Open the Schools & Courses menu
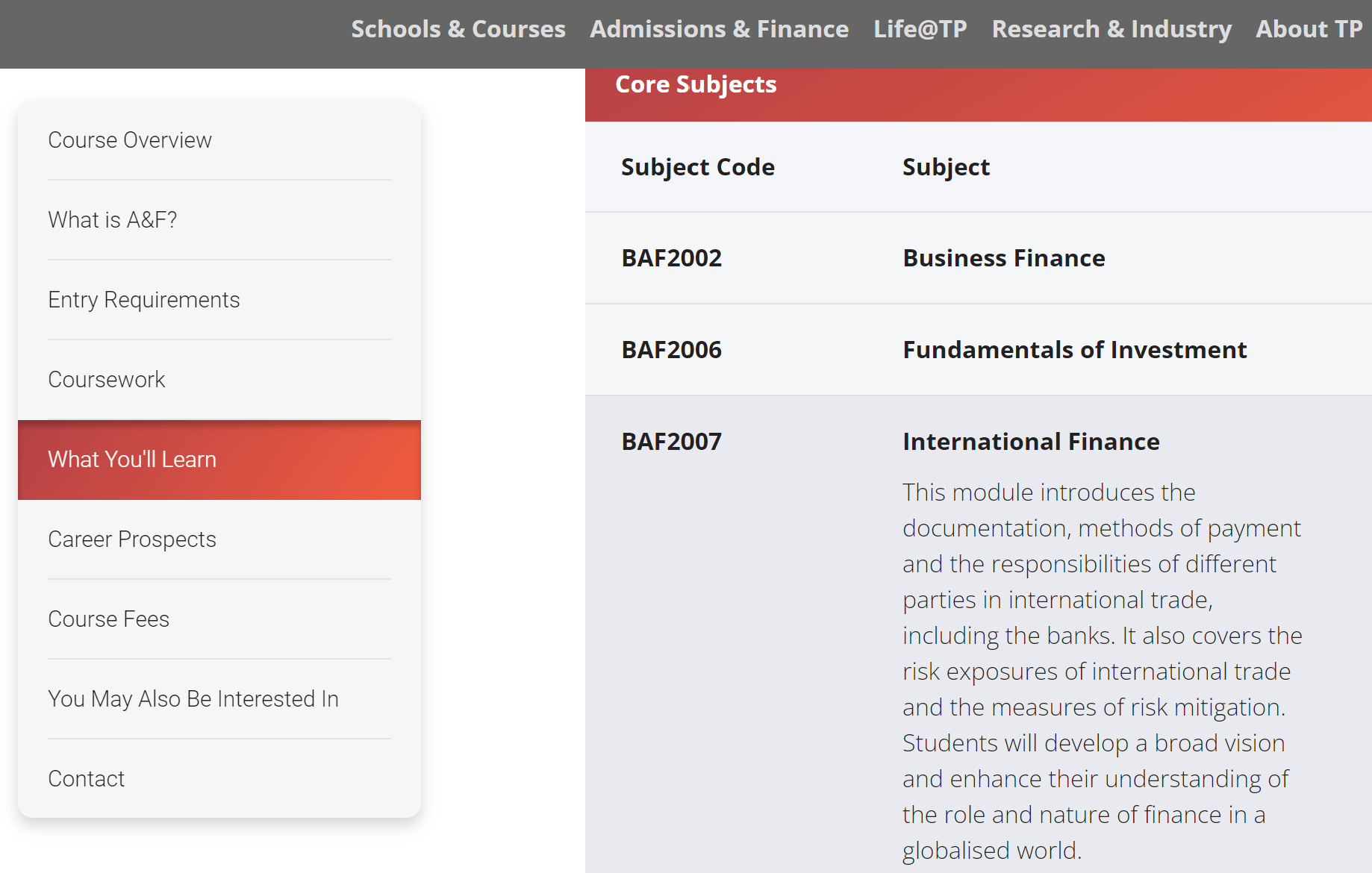The width and height of the screenshot is (1372, 873). [x=458, y=29]
